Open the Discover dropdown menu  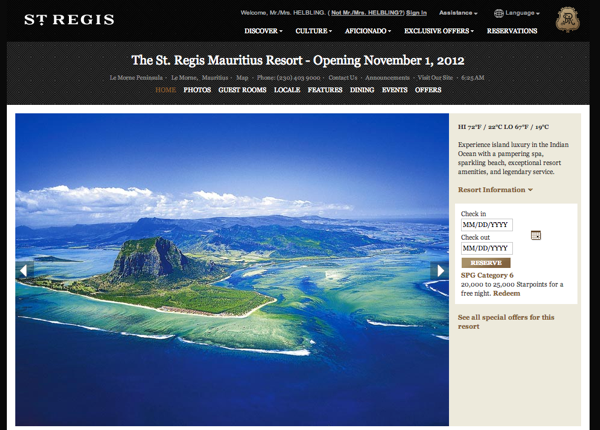[x=263, y=31]
